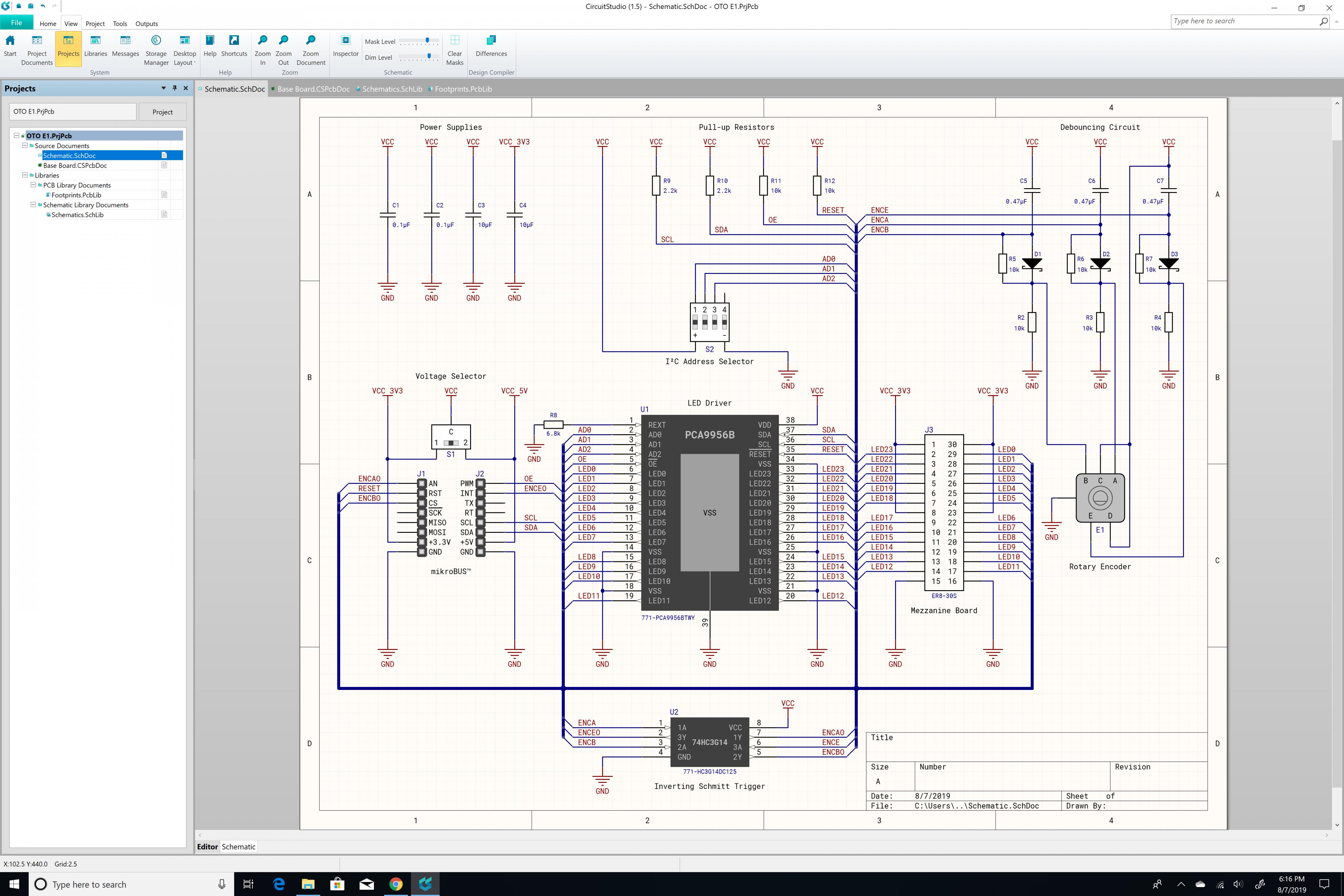Zoom In on the schematic
This screenshot has width=1344, height=896.
[x=262, y=50]
